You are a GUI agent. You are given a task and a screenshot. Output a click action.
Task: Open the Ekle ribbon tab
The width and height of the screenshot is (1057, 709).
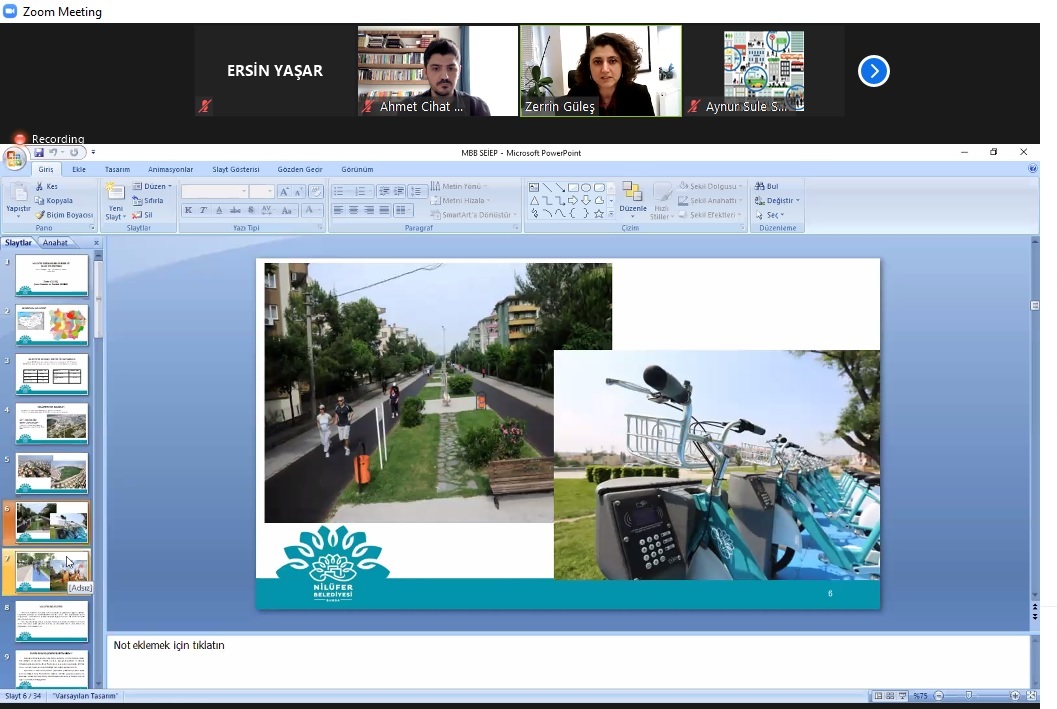coord(78,170)
